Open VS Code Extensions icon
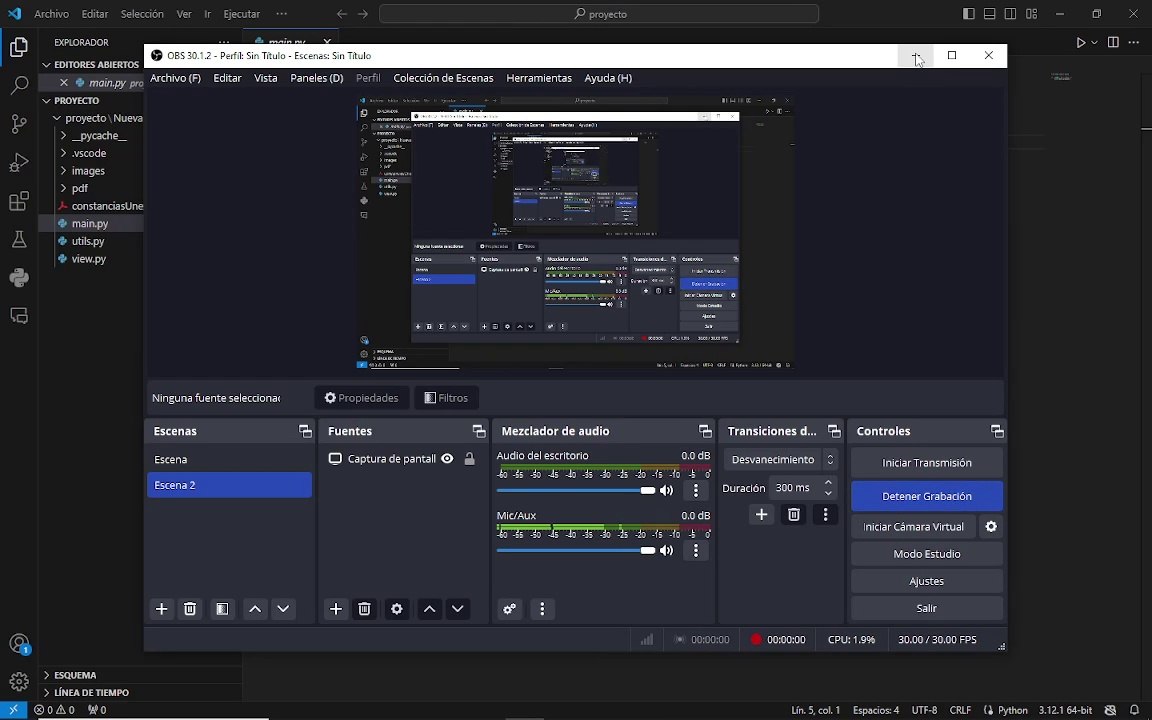Screen dimensions: 1152x720 pos(19,201)
